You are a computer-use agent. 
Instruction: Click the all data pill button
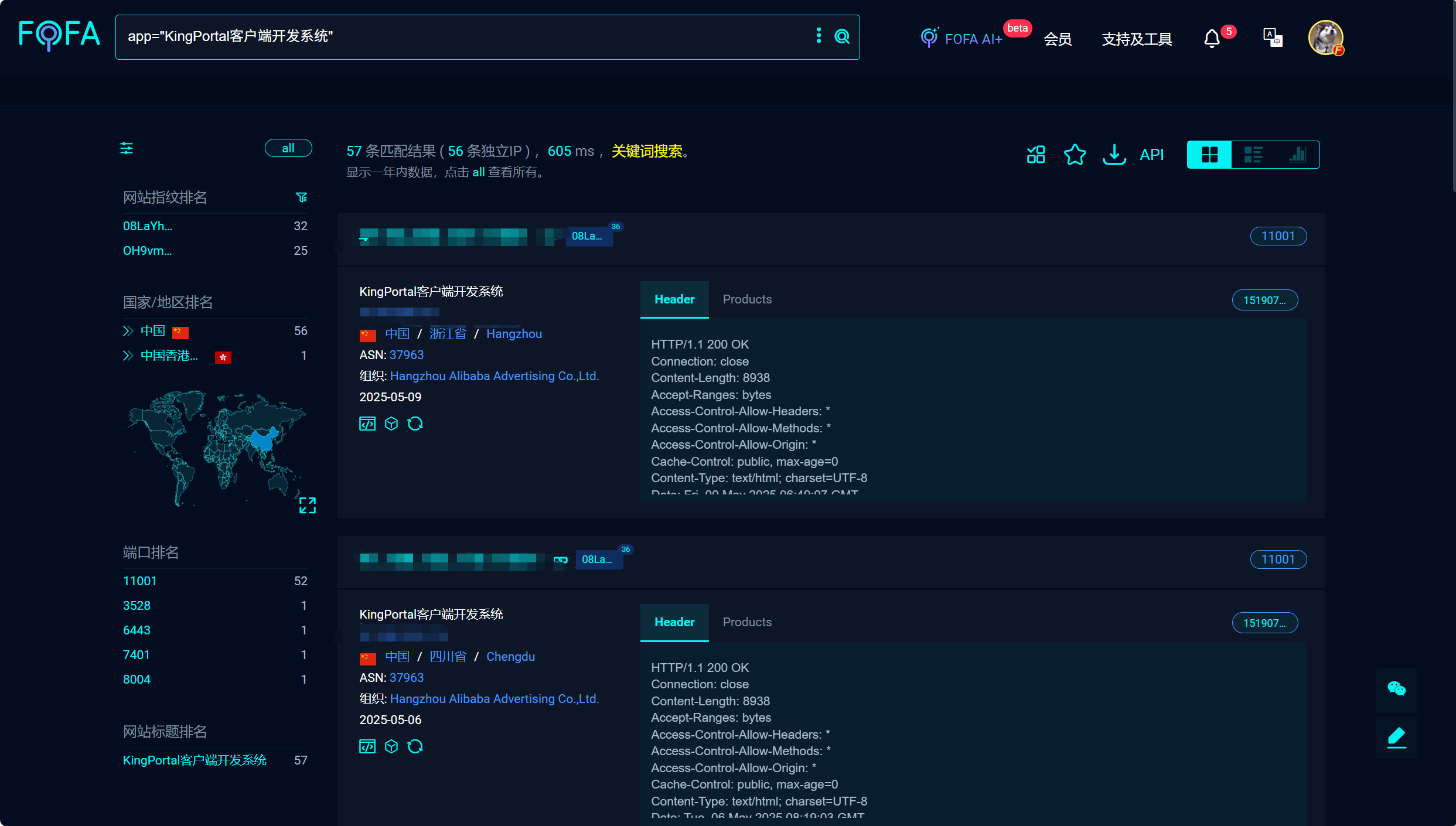pyautogui.click(x=288, y=148)
